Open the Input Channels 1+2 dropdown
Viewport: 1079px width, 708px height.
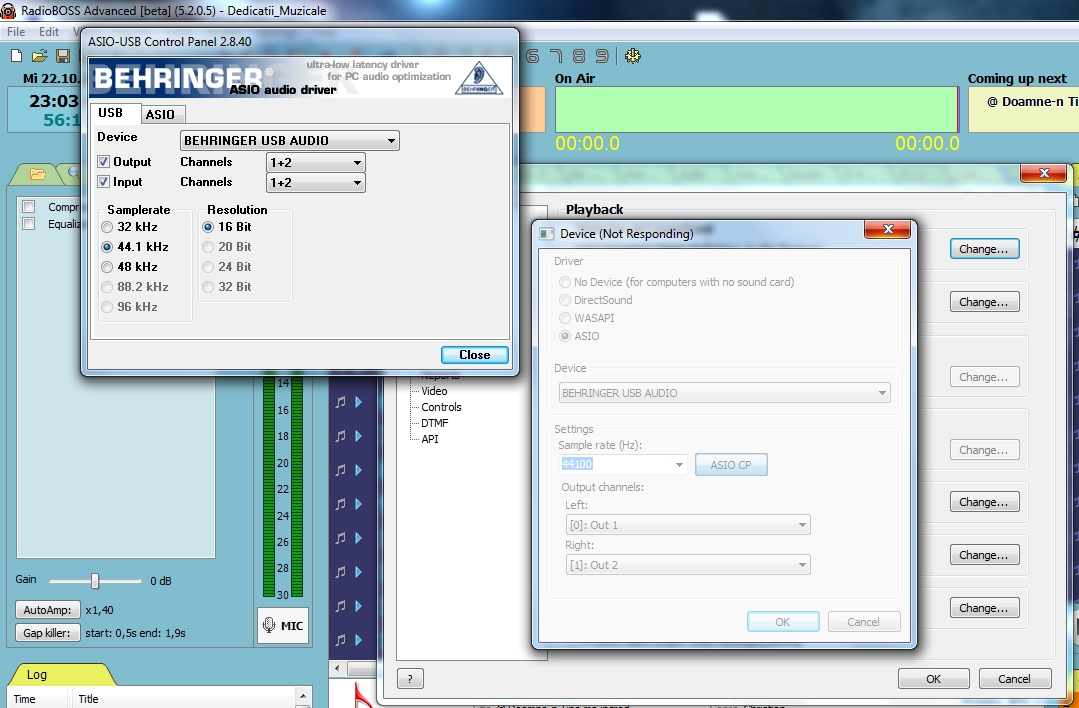click(316, 182)
